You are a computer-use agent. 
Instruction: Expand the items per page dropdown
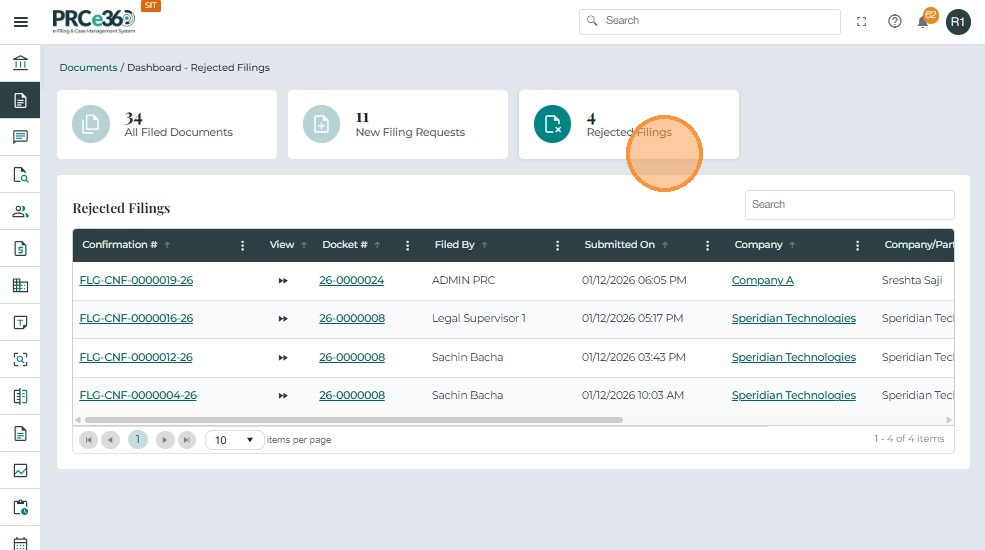click(235, 440)
